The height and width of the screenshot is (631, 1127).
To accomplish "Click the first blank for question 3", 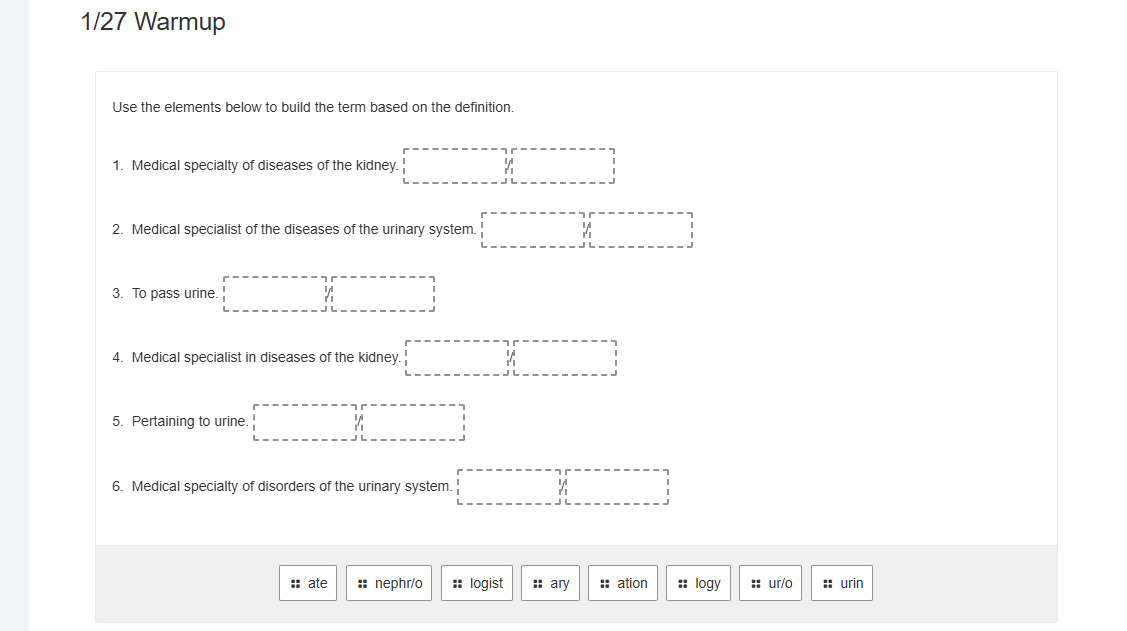I will click(x=275, y=293).
